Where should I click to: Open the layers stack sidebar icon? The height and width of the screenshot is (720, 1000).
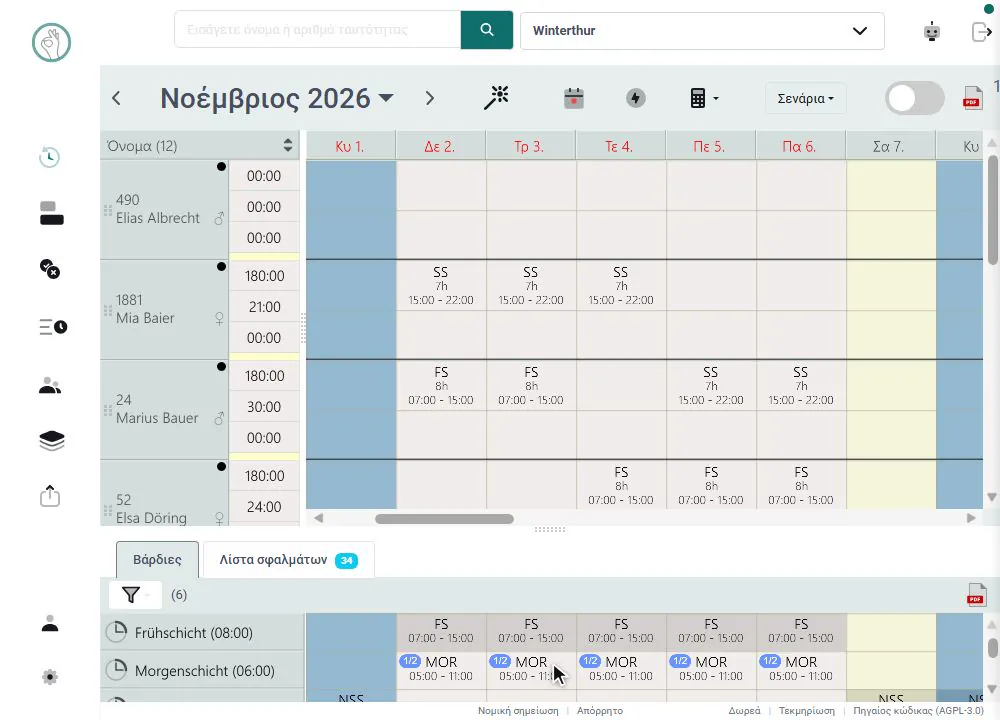[52, 441]
